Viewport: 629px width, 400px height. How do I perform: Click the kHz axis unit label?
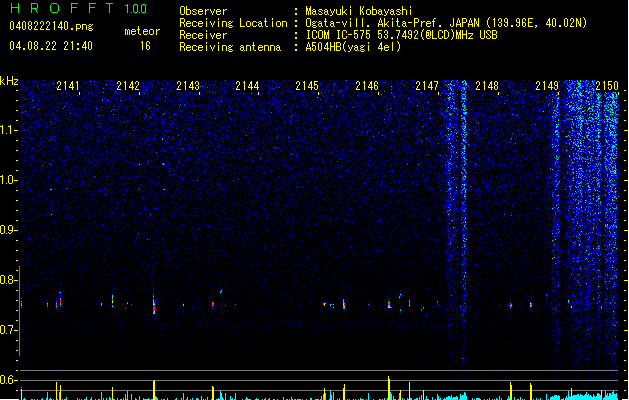9,81
